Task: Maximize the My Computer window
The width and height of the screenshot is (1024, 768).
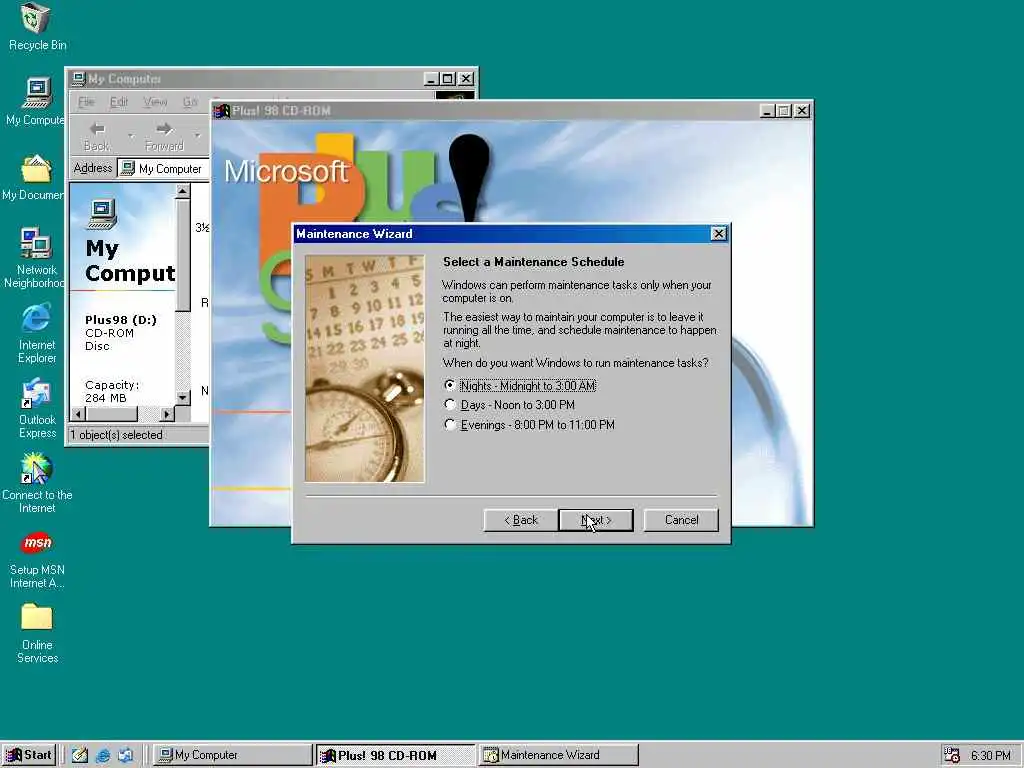Action: click(448, 79)
